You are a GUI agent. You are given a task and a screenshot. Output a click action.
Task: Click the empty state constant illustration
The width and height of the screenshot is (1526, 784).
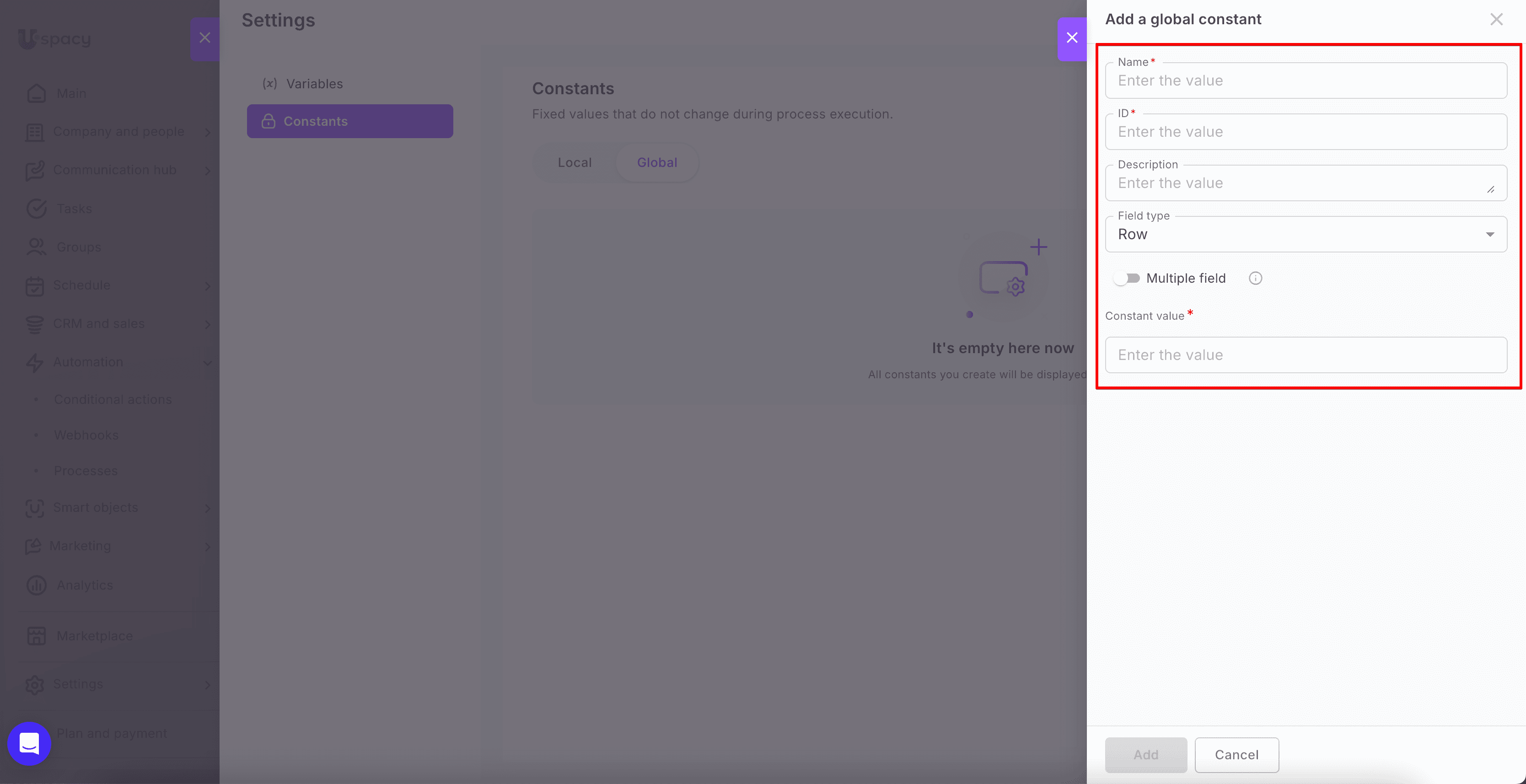1005,277
